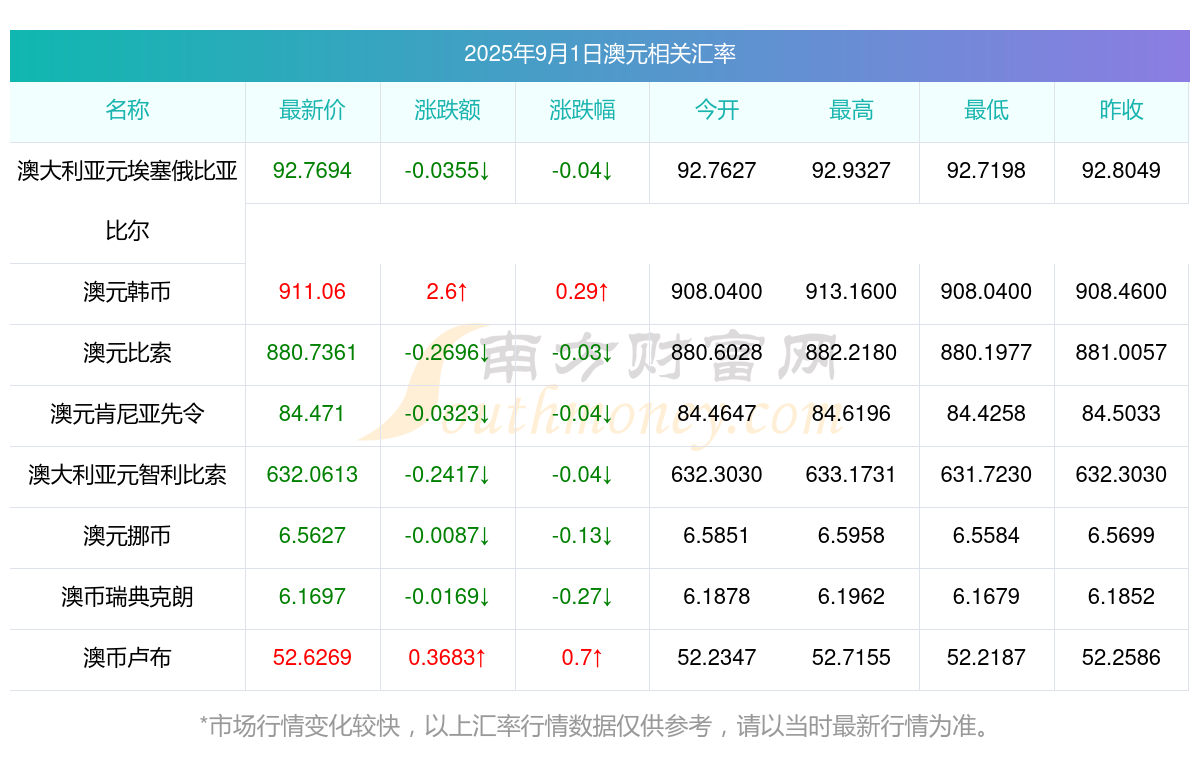Image resolution: width=1200 pixels, height=757 pixels.
Task: Click previous close 908.4600
Action: pos(1121,292)
